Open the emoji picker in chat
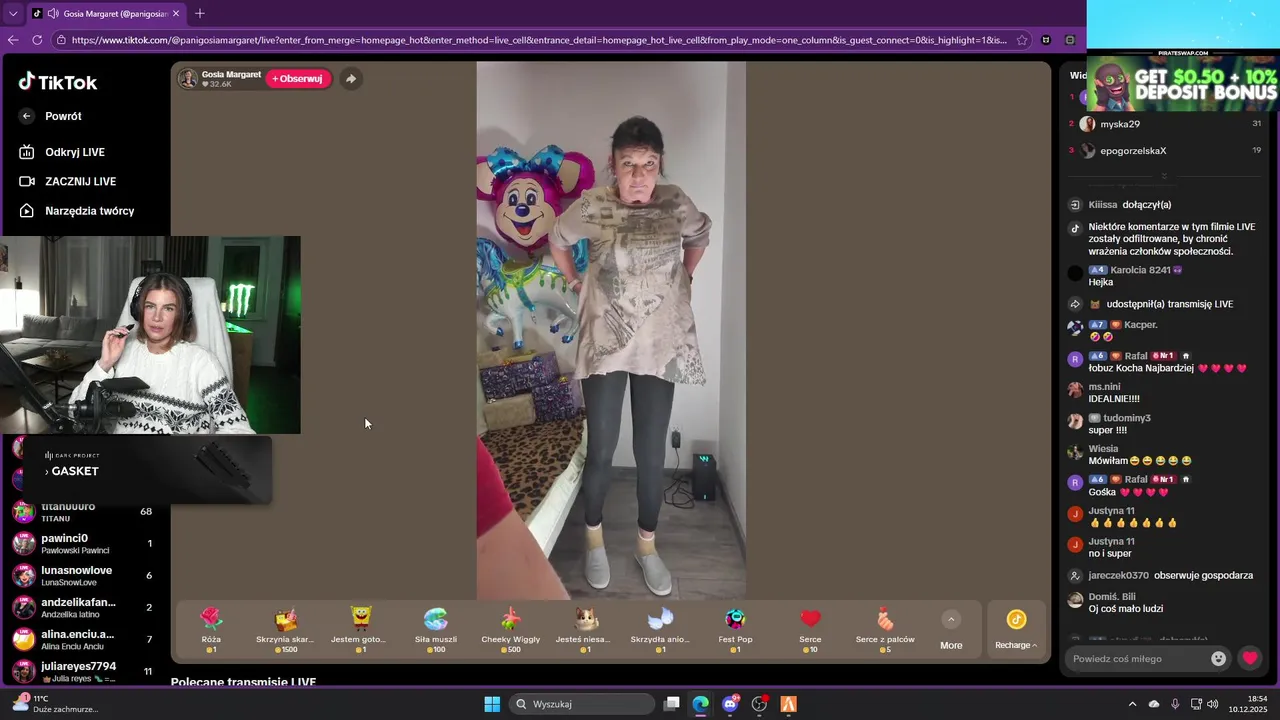 tap(1218, 658)
